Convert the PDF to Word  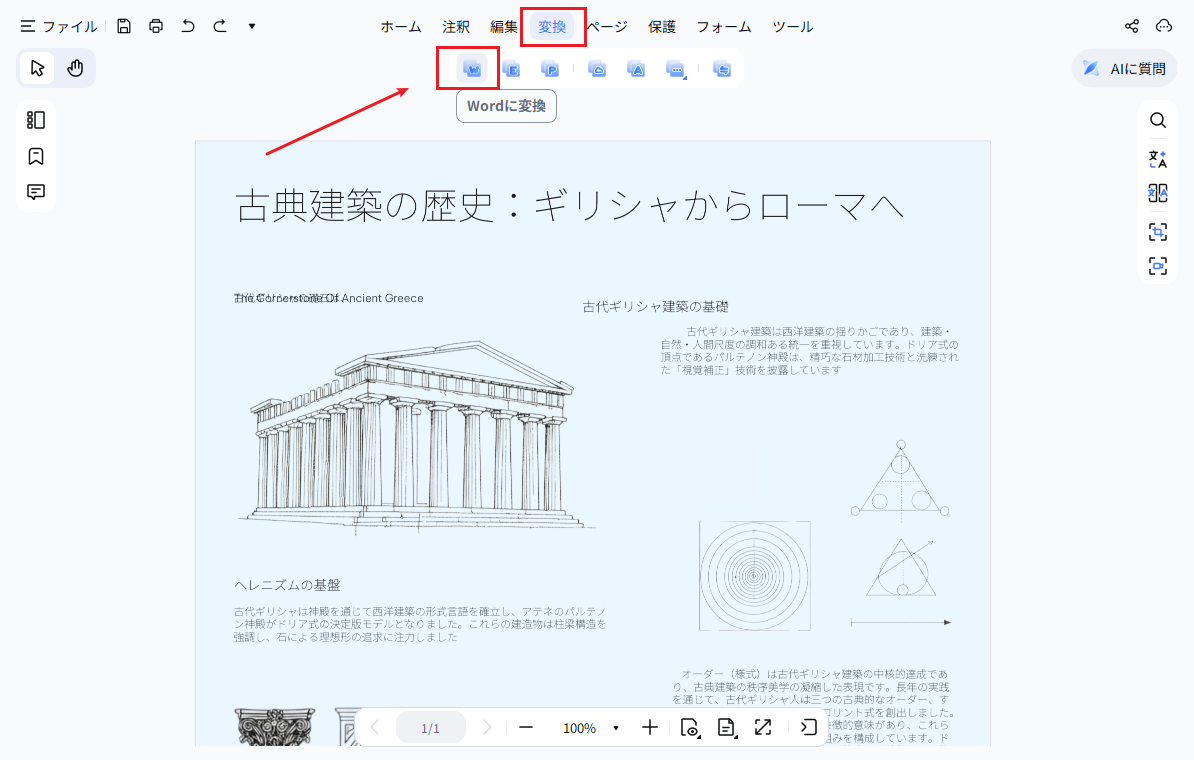472,69
